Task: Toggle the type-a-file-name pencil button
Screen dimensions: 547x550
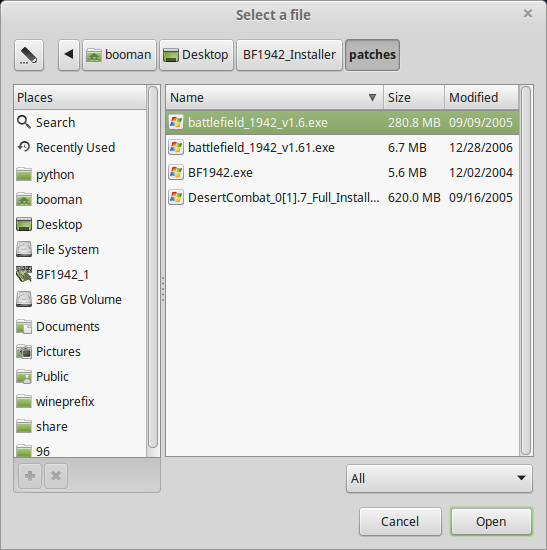Action: click(29, 55)
